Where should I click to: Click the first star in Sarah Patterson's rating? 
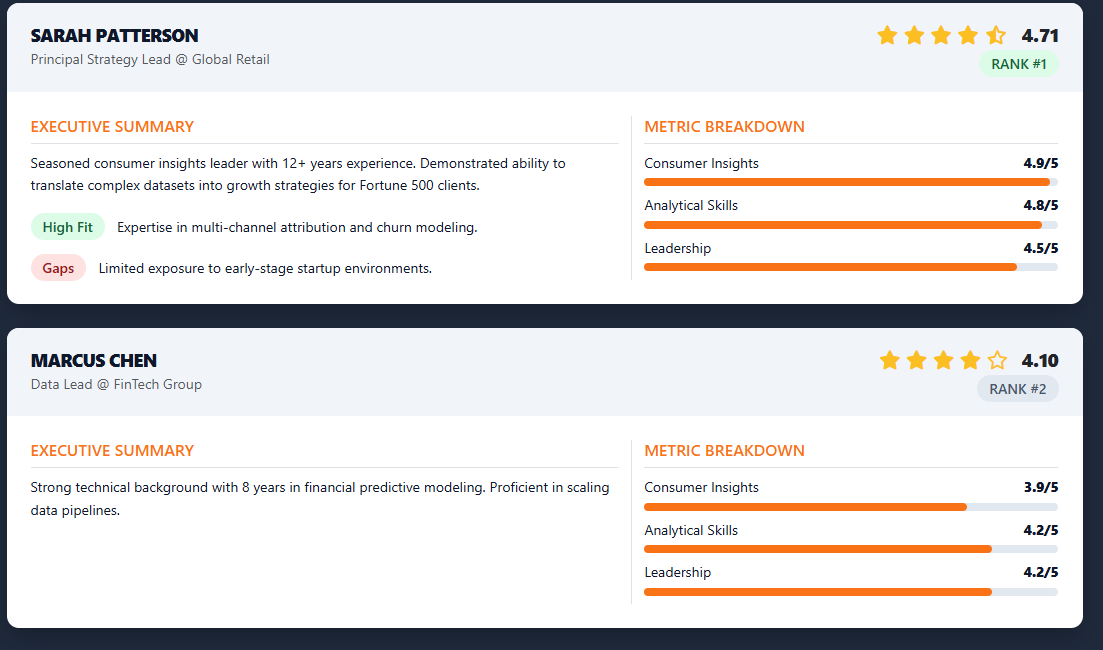(x=887, y=36)
